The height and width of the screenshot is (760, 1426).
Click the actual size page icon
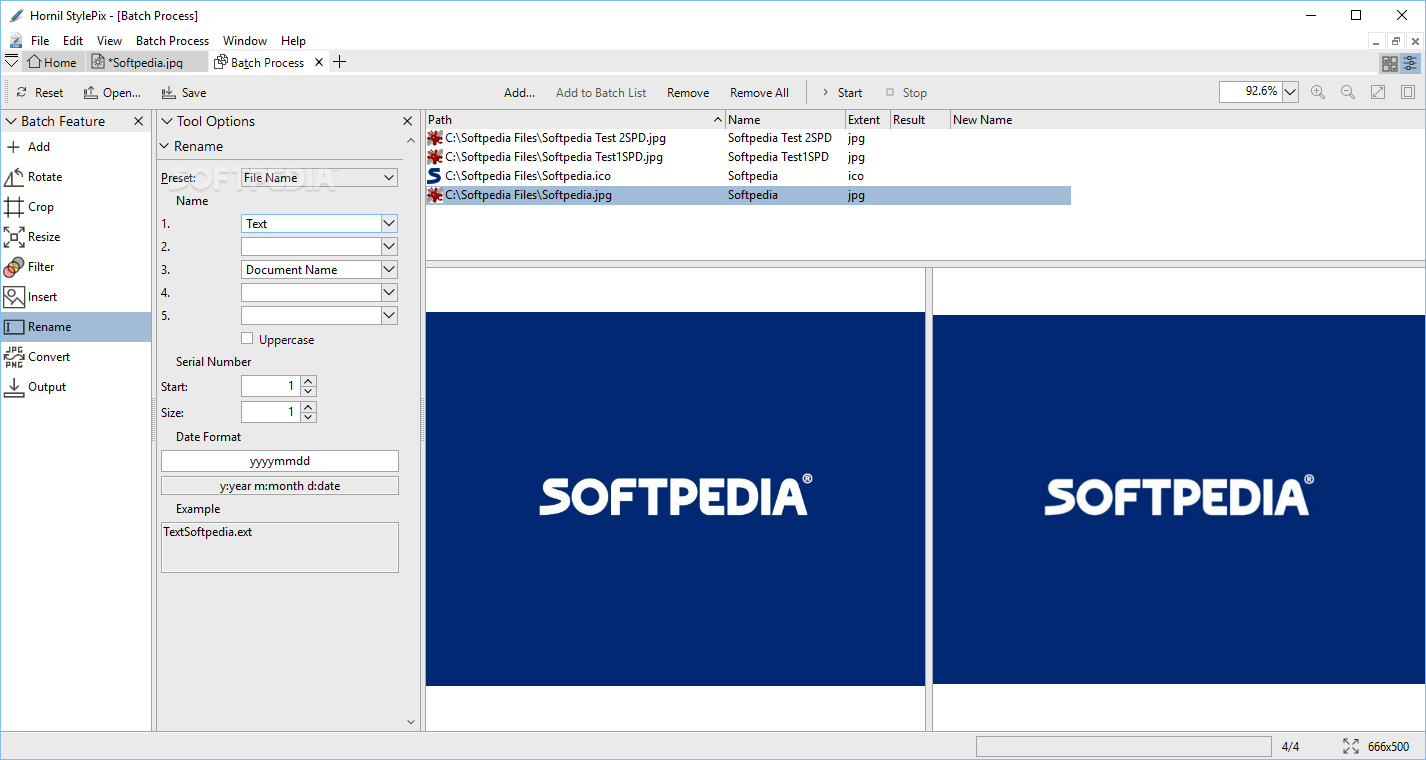coord(1408,92)
